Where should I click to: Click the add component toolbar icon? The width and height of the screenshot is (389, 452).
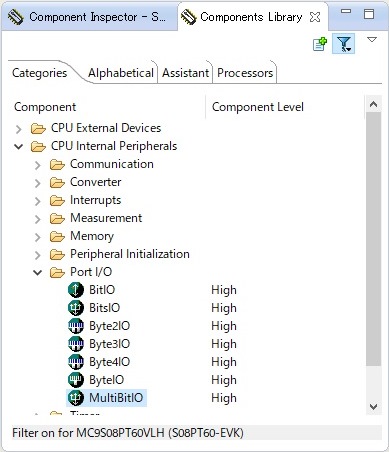(x=320, y=44)
